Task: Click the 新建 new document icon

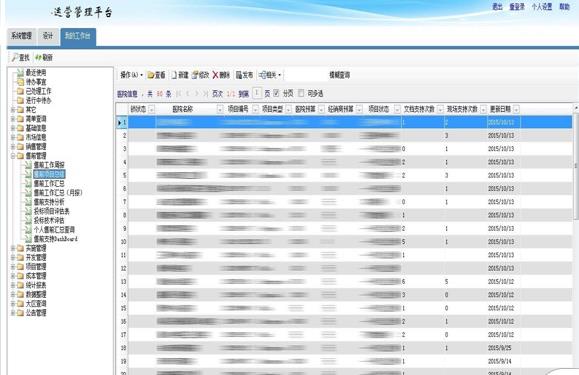Action: click(x=174, y=75)
